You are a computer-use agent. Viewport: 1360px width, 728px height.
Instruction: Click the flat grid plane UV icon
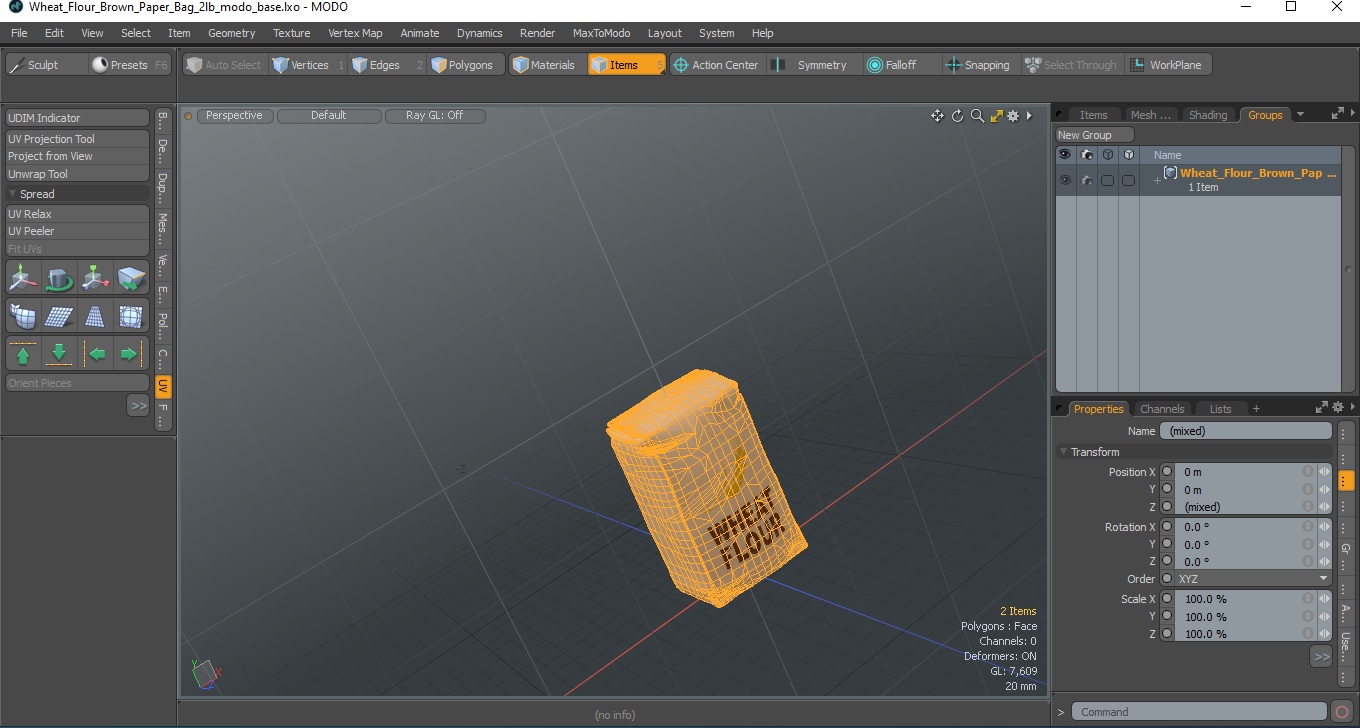59,316
